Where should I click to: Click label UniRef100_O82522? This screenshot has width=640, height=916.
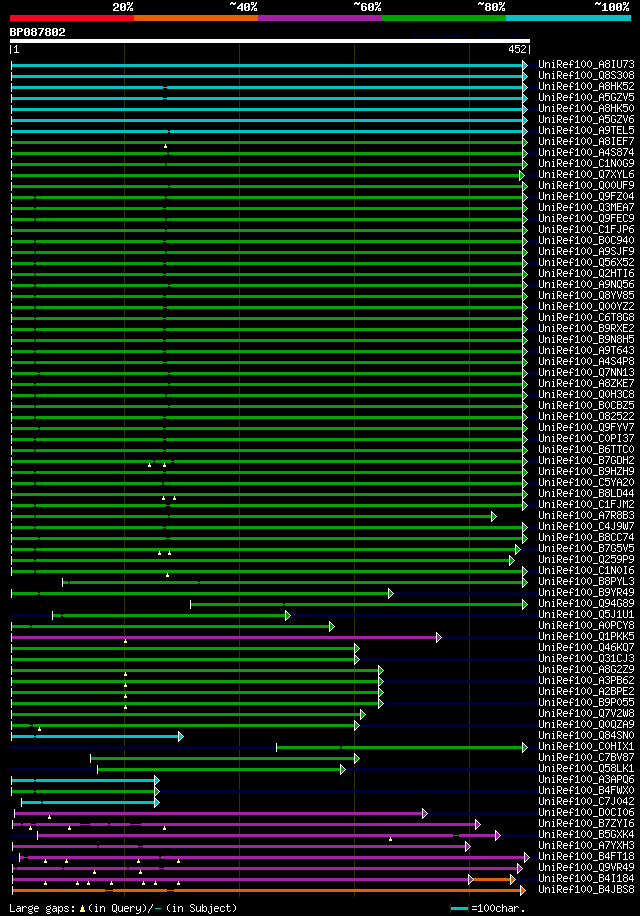pos(586,417)
